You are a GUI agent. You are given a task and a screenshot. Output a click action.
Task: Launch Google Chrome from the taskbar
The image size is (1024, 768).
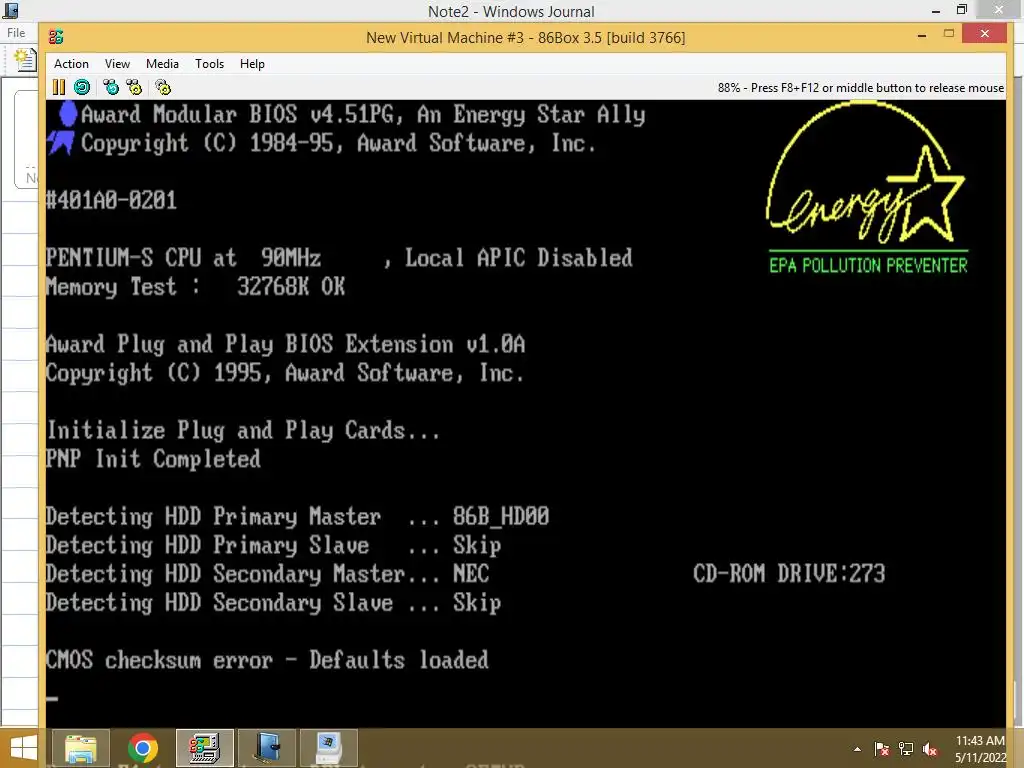142,748
